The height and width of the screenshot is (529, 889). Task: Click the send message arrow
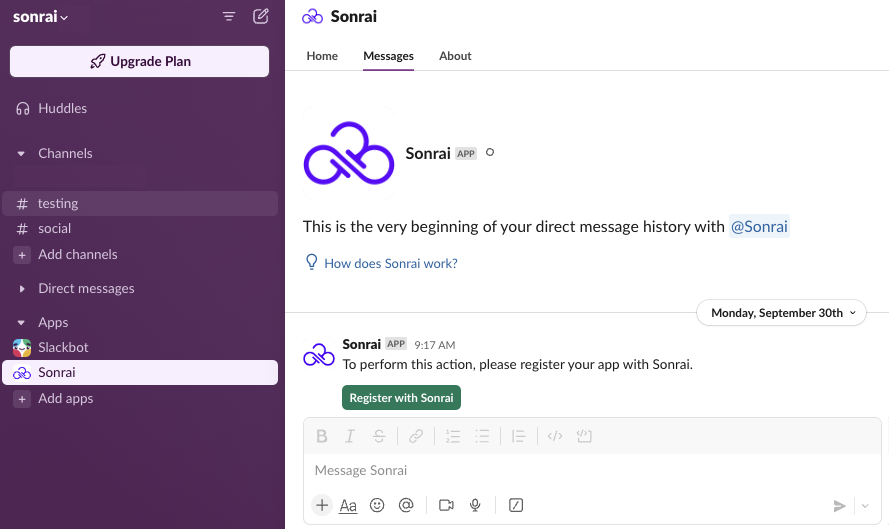[x=840, y=506]
